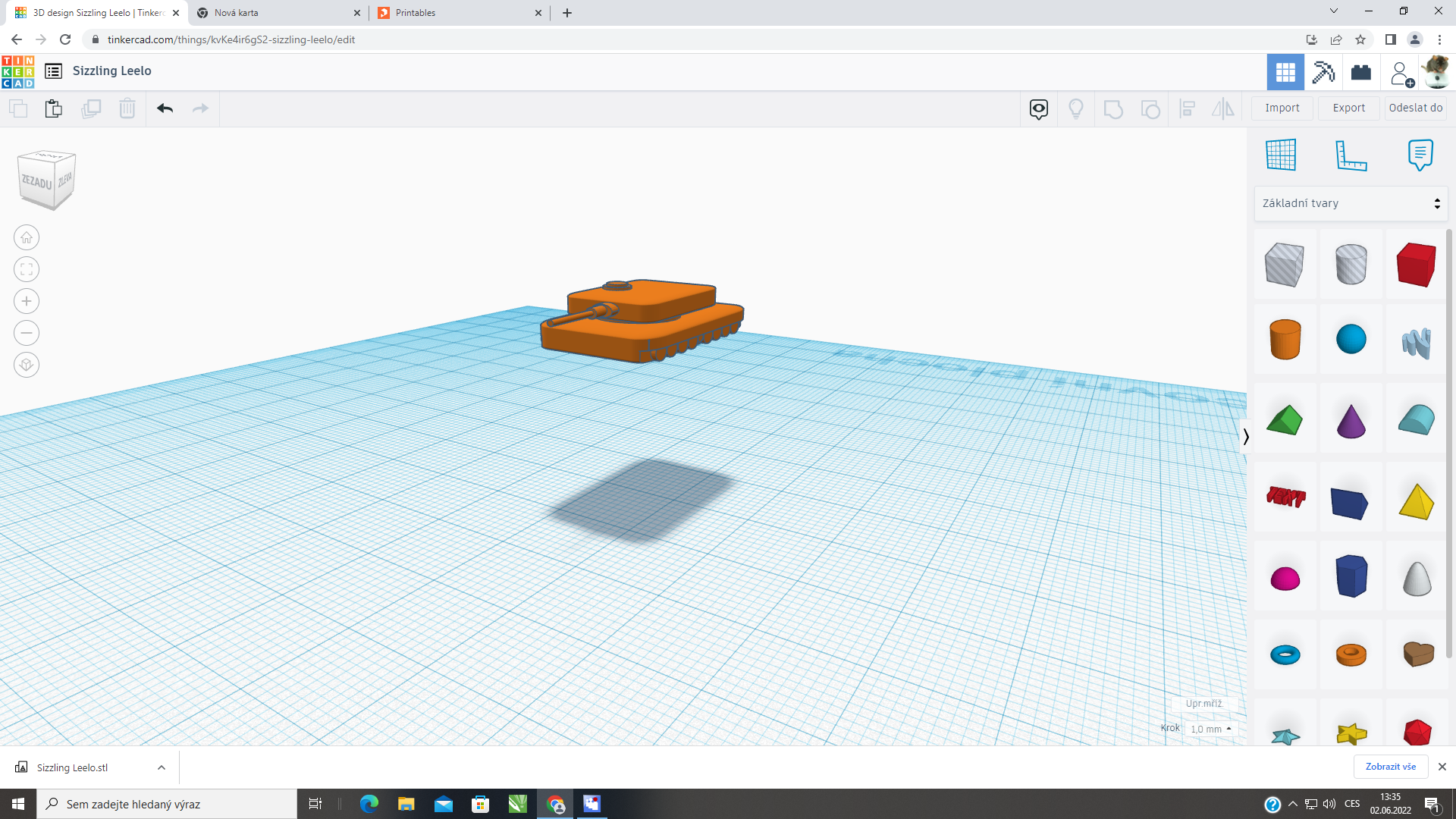Redo the last action
1456x819 pixels.
click(200, 108)
